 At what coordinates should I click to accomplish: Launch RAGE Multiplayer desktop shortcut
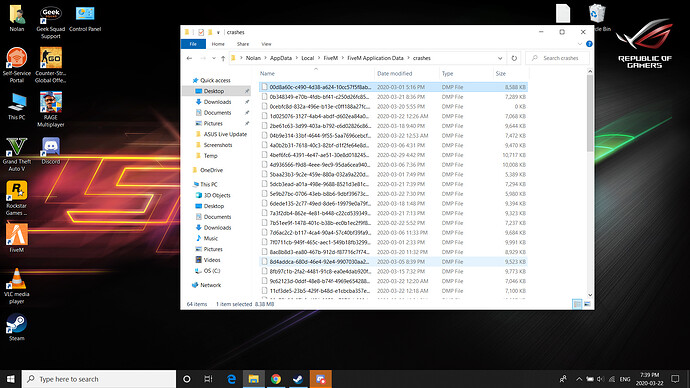(x=51, y=109)
